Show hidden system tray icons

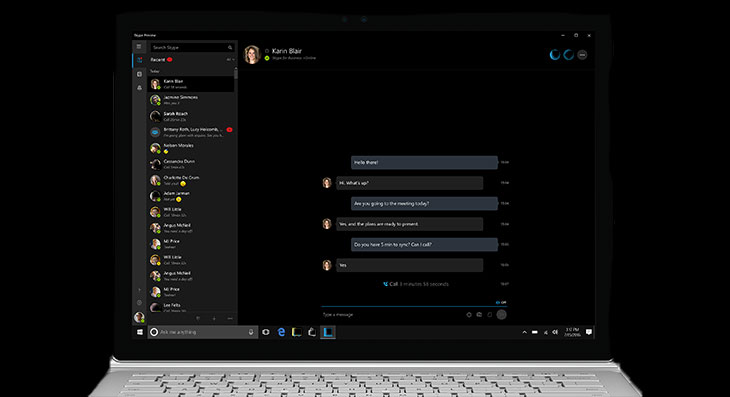click(x=524, y=332)
